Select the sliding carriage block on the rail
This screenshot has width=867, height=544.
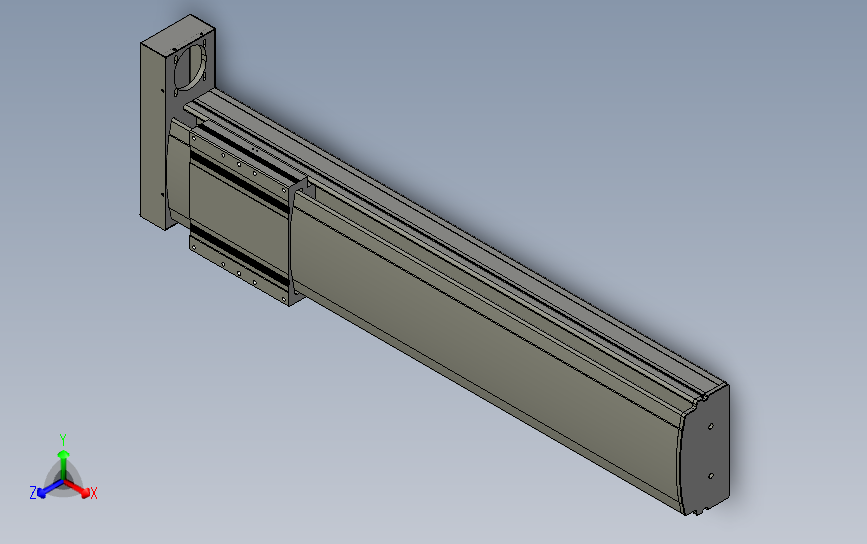point(242,213)
